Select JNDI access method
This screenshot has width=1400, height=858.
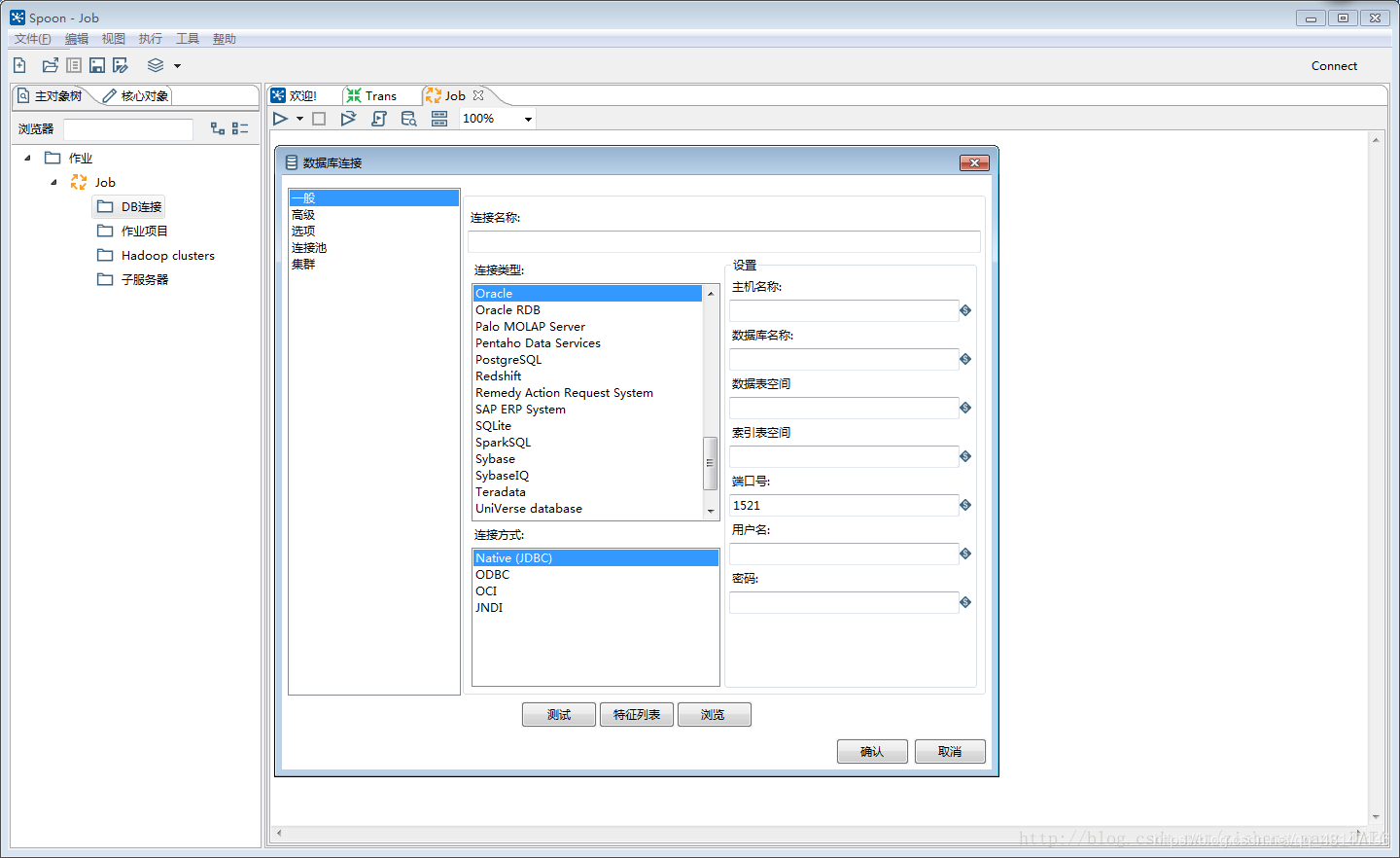(x=595, y=608)
